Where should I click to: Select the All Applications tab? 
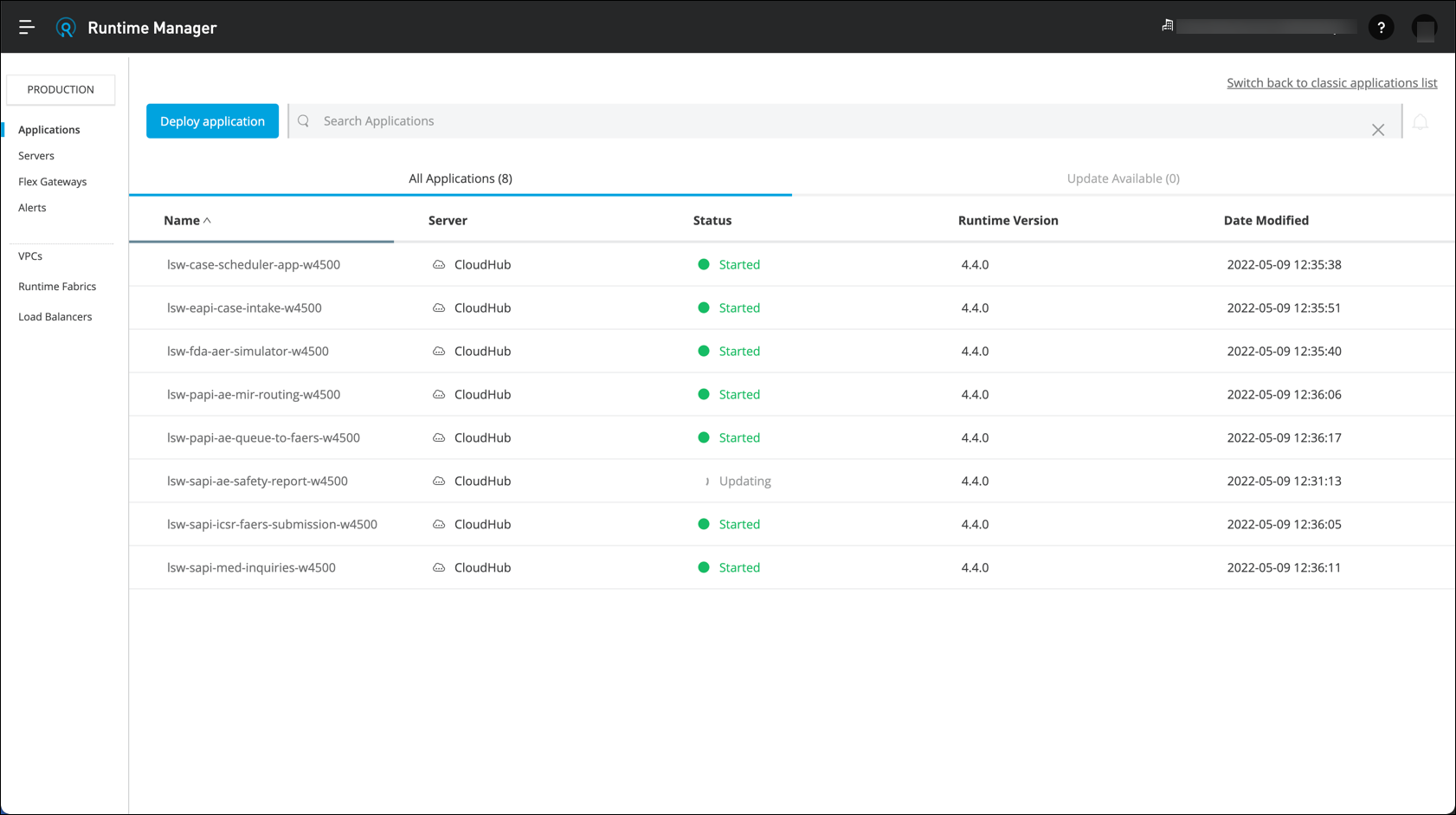(x=460, y=178)
